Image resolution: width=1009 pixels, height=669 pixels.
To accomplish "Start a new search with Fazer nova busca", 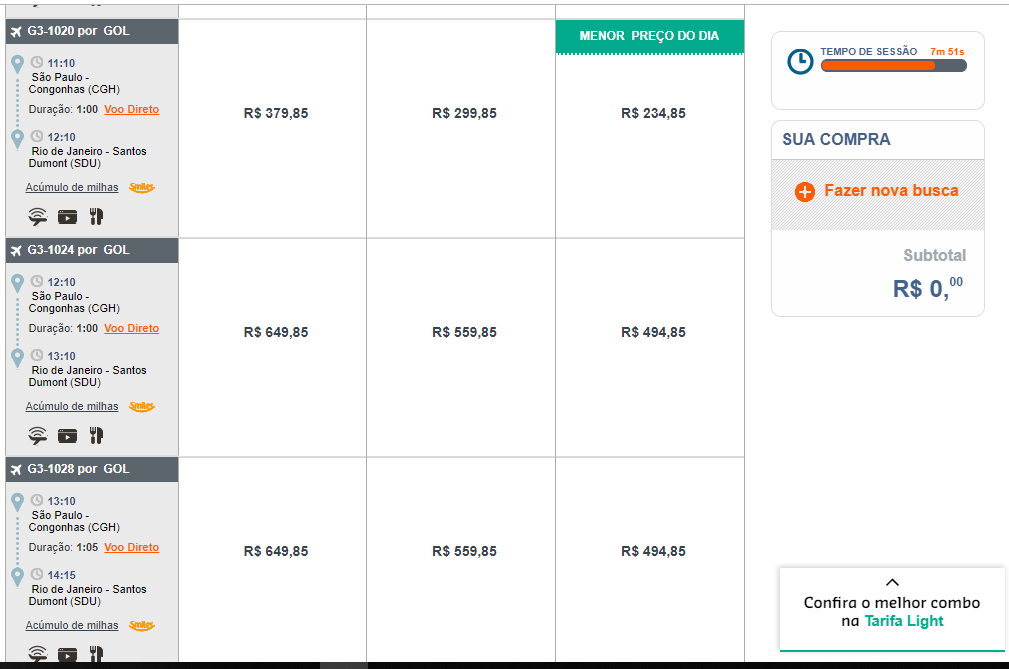I will click(891, 191).
